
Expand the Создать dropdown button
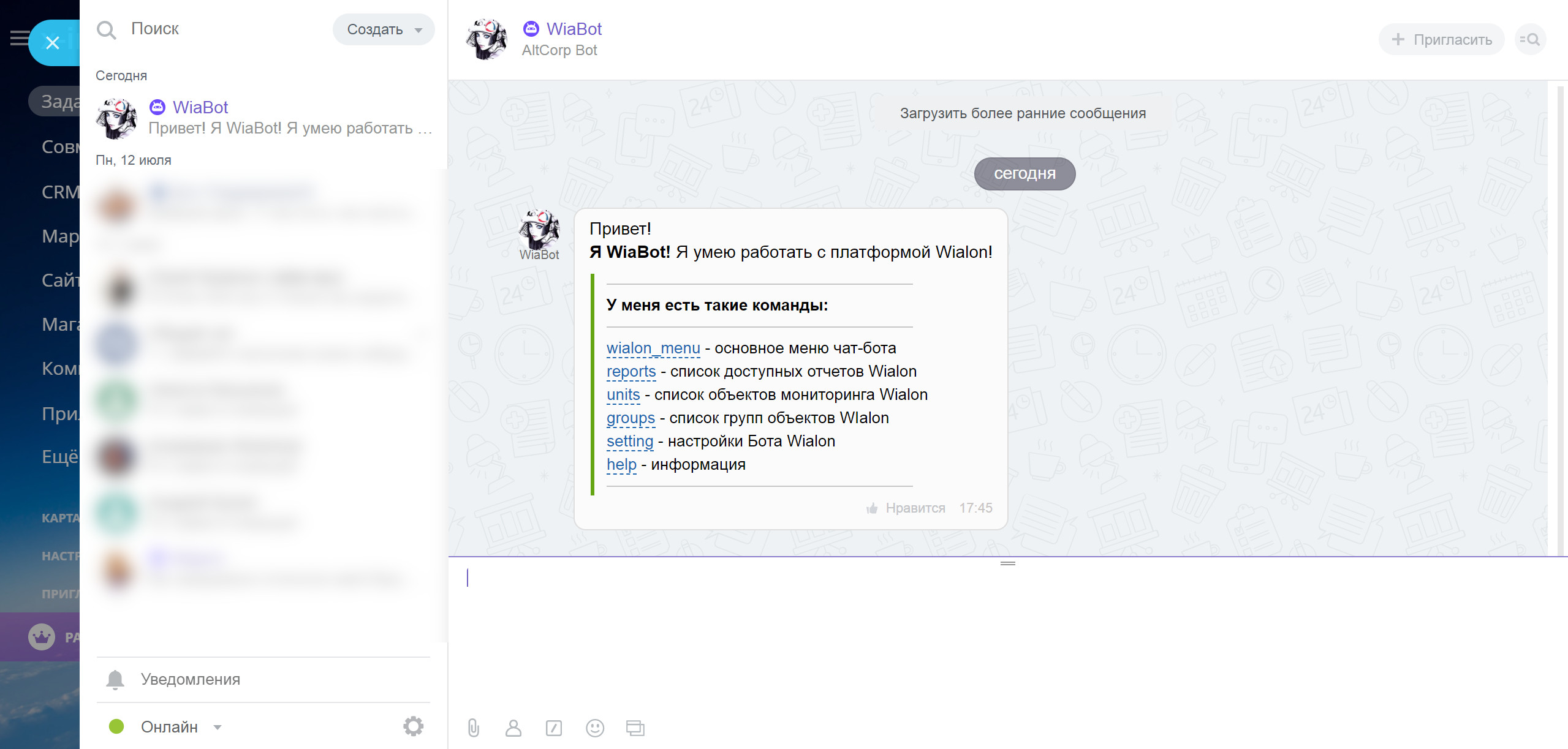tap(384, 29)
